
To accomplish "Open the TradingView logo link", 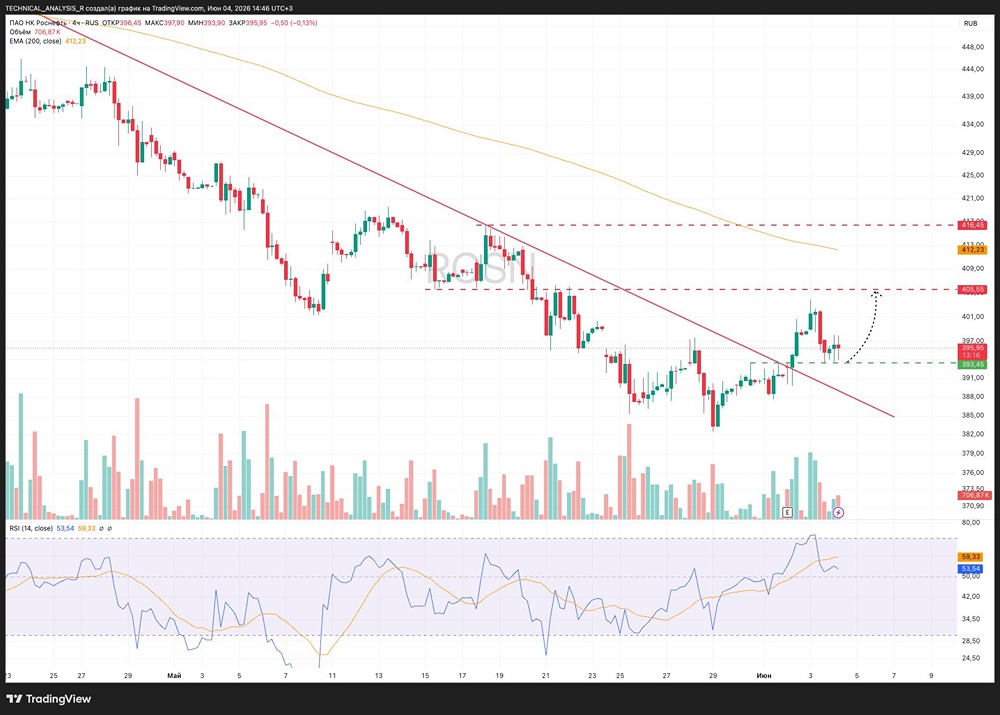I will tap(48, 699).
